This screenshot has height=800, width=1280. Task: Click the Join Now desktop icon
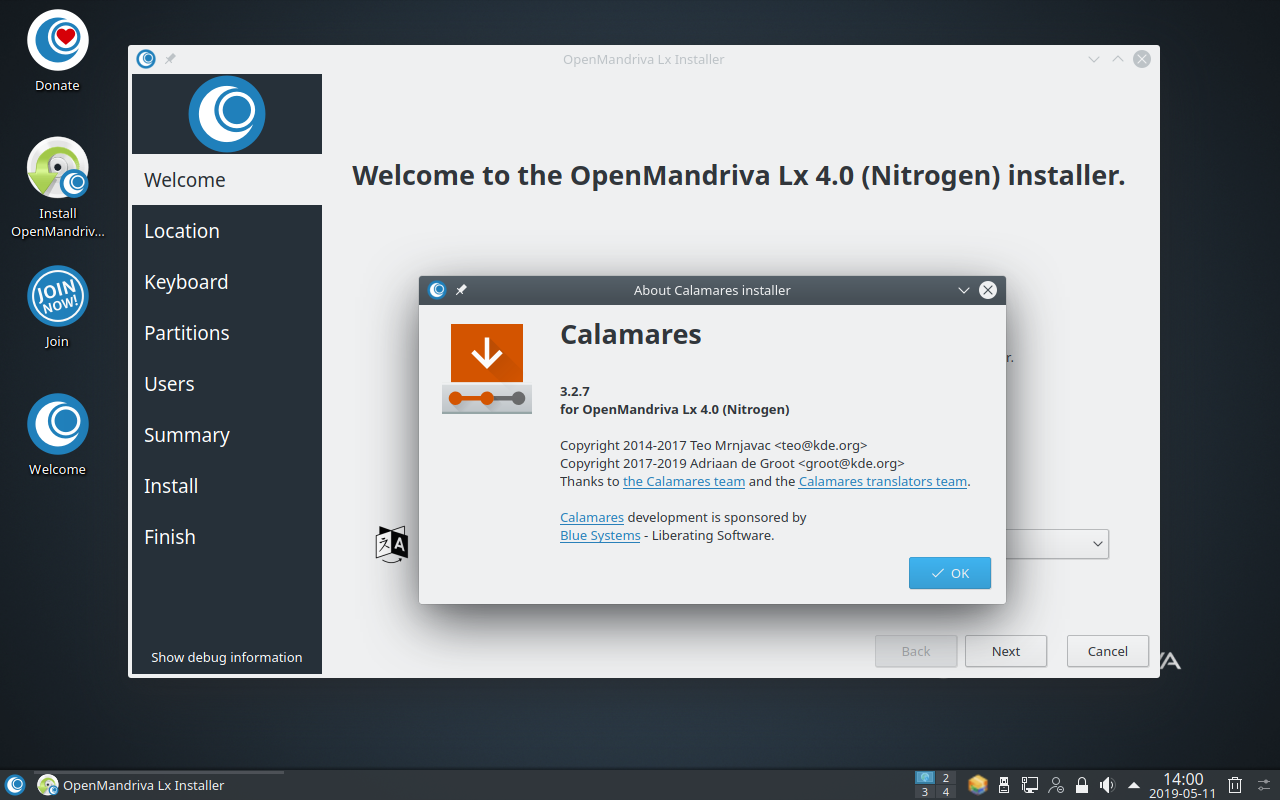(x=57, y=296)
